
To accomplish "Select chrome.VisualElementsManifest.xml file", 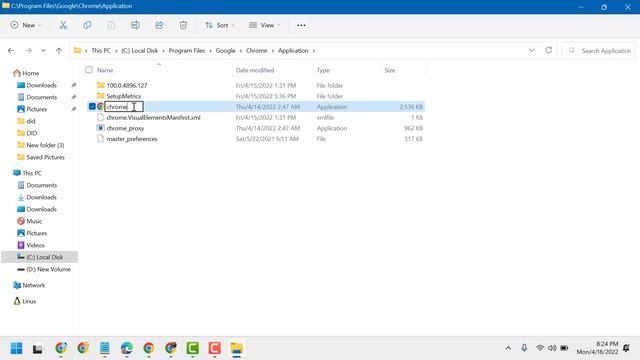I will (153, 118).
